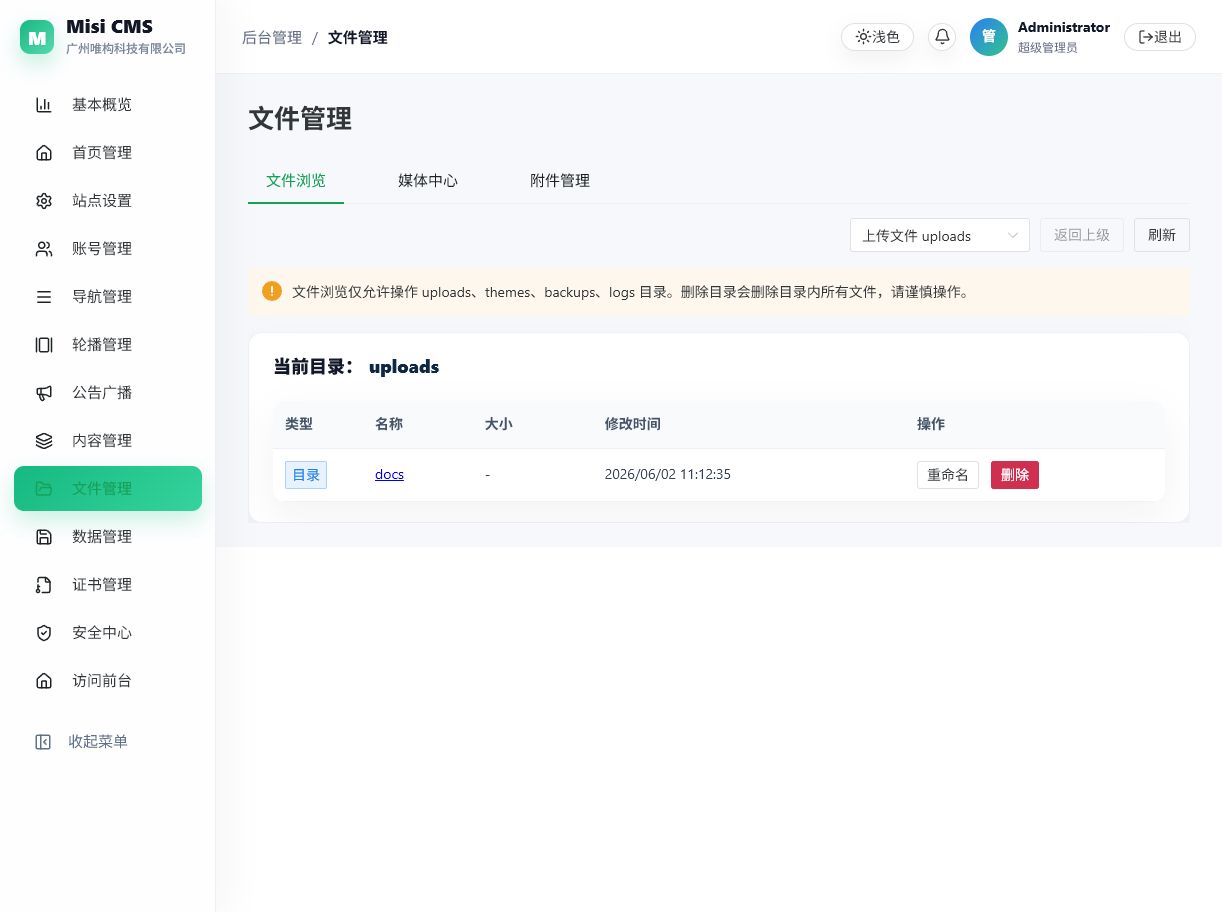The image size is (1222, 912).
Task: Click the 刷新 refresh button
Action: pos(1162,236)
